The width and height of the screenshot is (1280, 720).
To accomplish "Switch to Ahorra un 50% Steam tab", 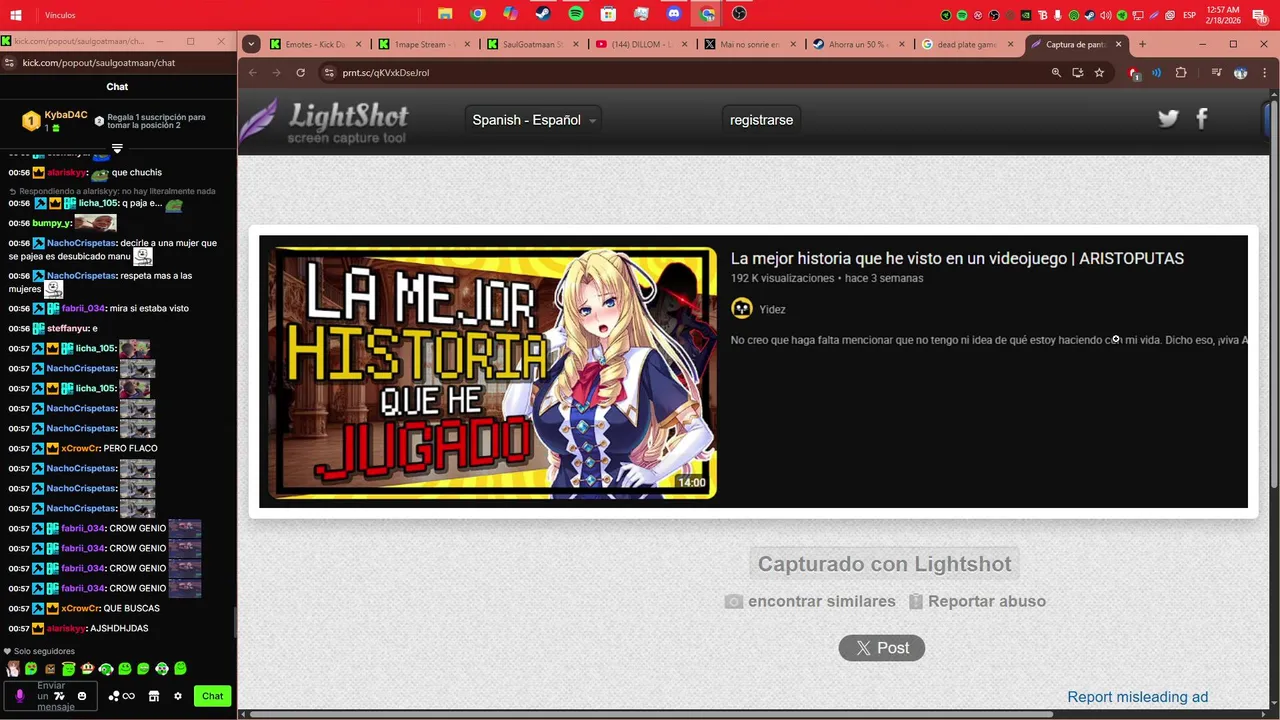I will (x=856, y=44).
